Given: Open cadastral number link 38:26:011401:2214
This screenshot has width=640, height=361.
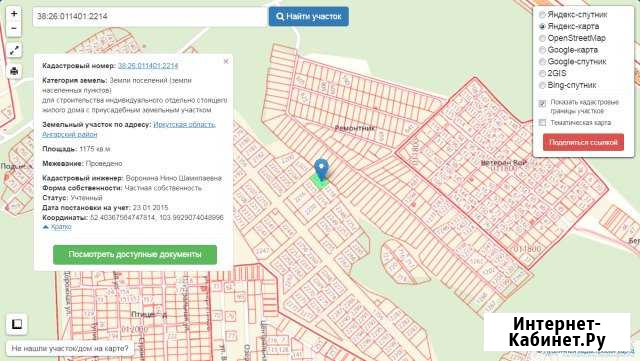Looking at the screenshot, I should point(148,66).
